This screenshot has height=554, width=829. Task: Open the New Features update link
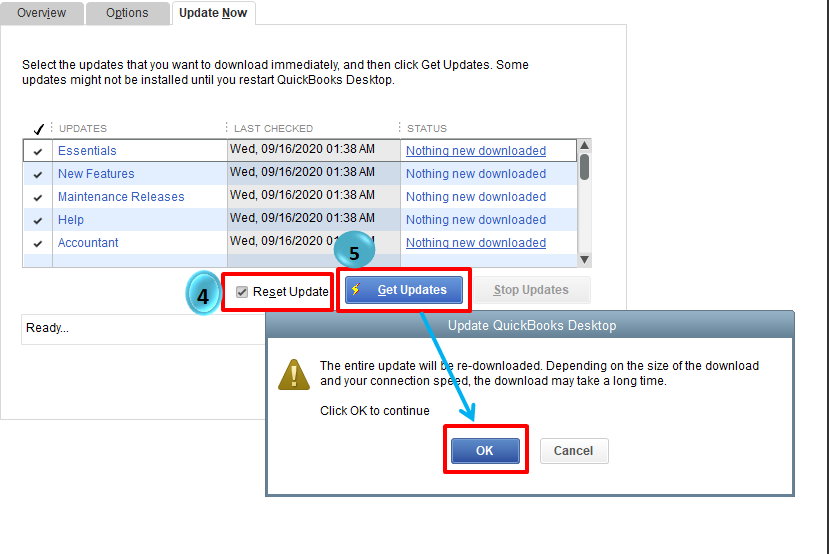tap(96, 173)
